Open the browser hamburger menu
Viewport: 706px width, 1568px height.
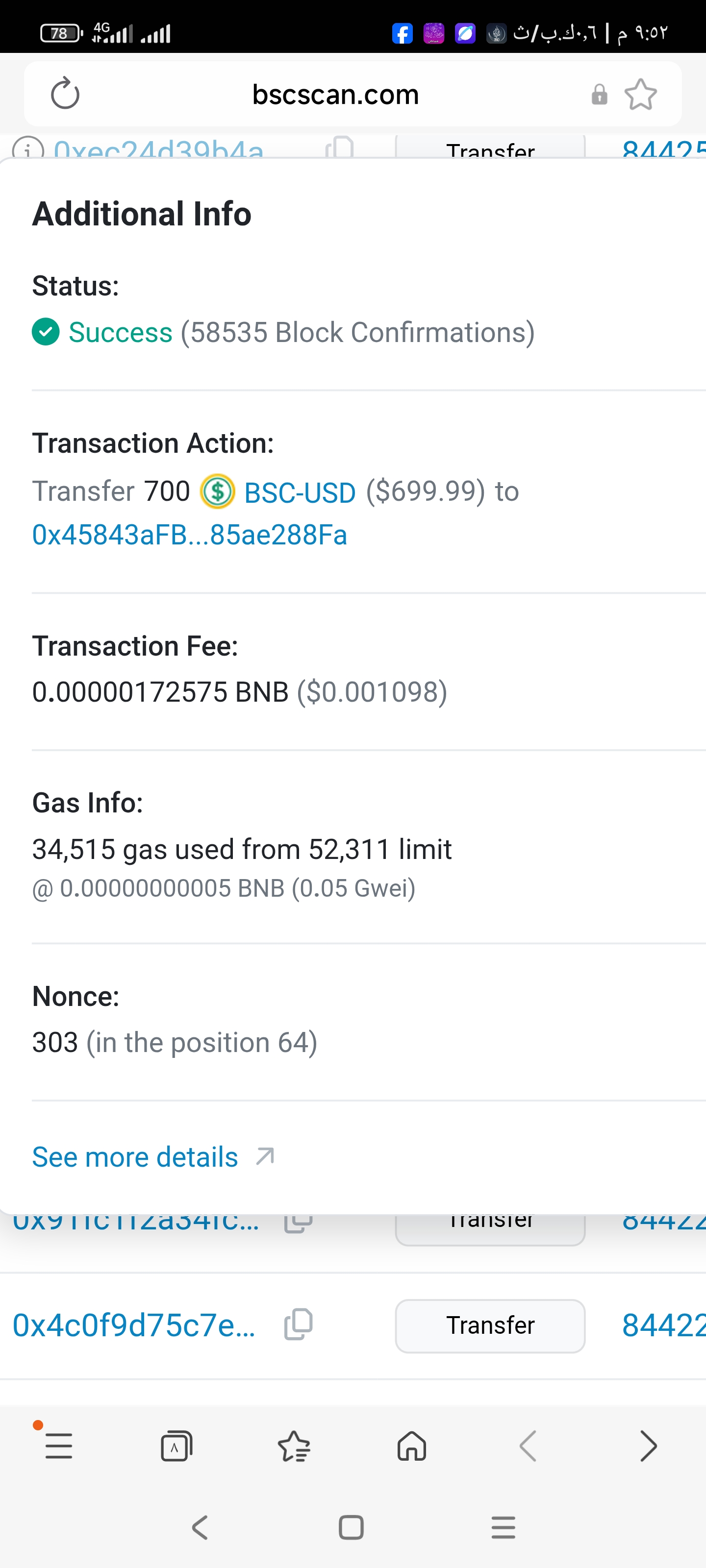[x=59, y=1445]
